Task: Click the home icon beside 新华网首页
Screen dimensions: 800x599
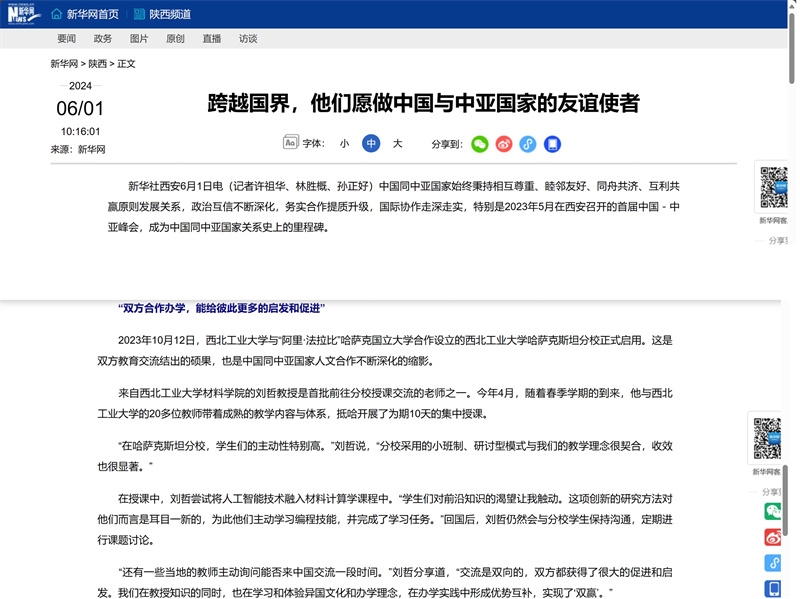Action: point(56,14)
